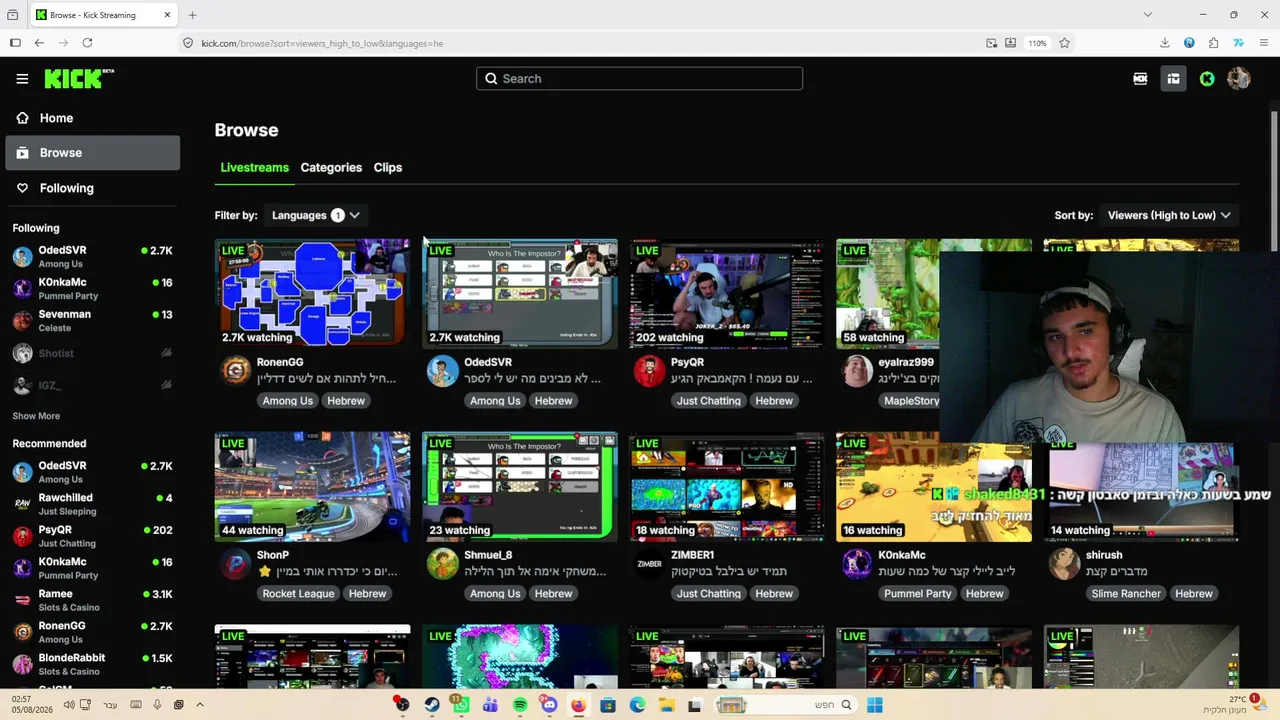
Task: Open the Languages filter dropdown
Action: pyautogui.click(x=315, y=215)
